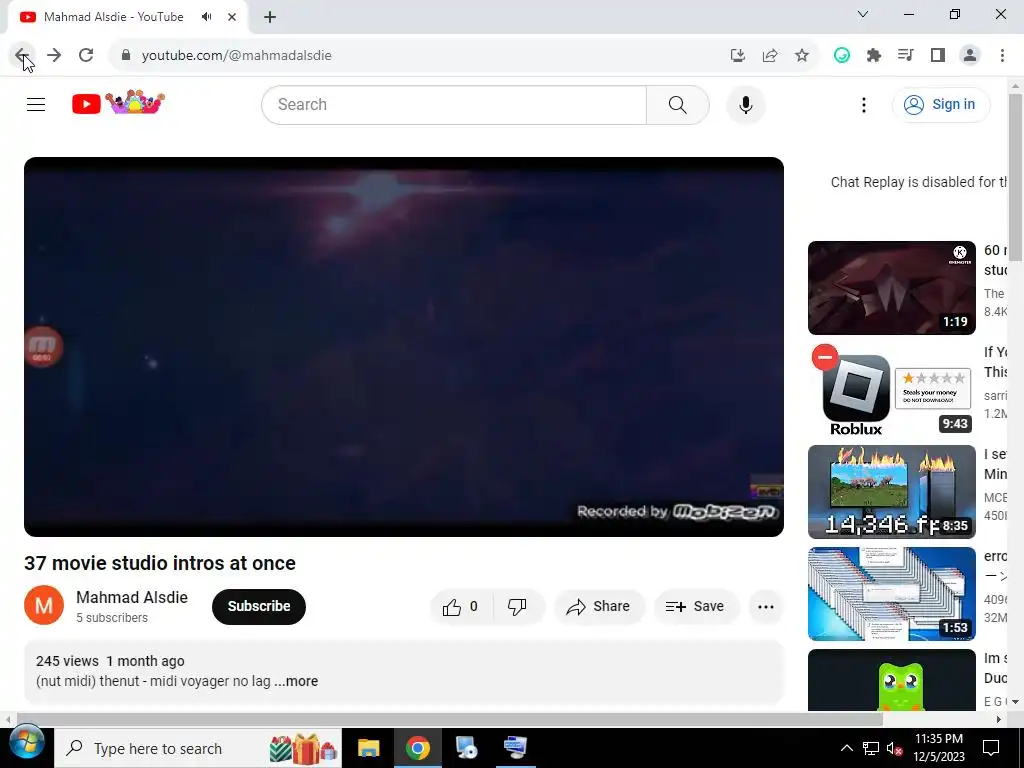Screen dimensions: 1024x768
Task: Open the Duolingo owl video thumbnail
Action: pos(891,680)
